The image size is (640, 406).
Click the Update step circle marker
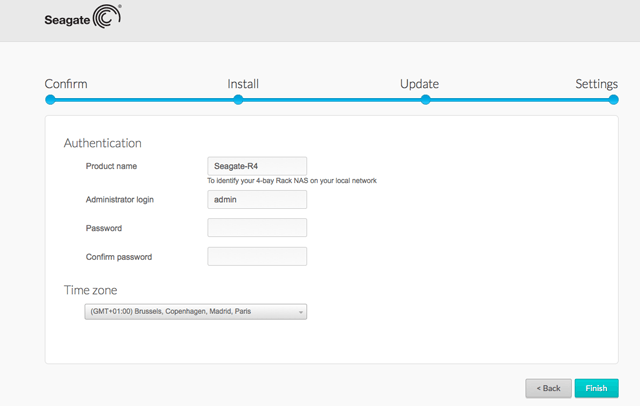point(425,100)
